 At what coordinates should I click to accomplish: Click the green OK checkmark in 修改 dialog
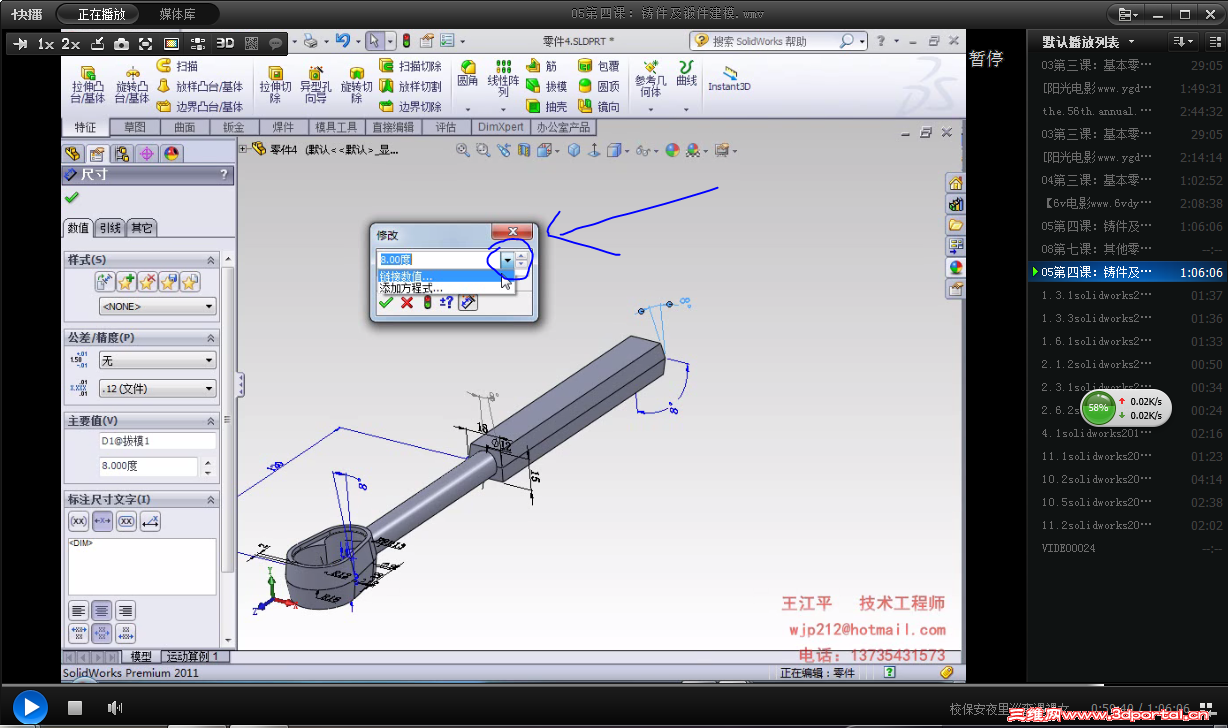(x=386, y=302)
